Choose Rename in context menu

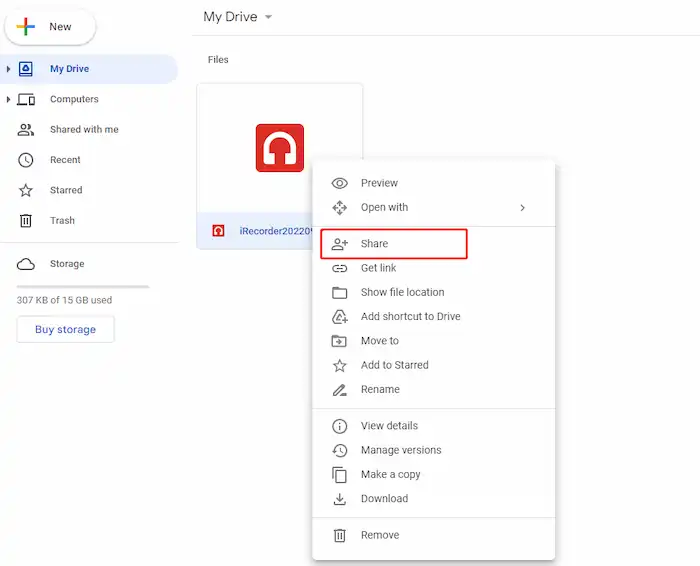(380, 389)
